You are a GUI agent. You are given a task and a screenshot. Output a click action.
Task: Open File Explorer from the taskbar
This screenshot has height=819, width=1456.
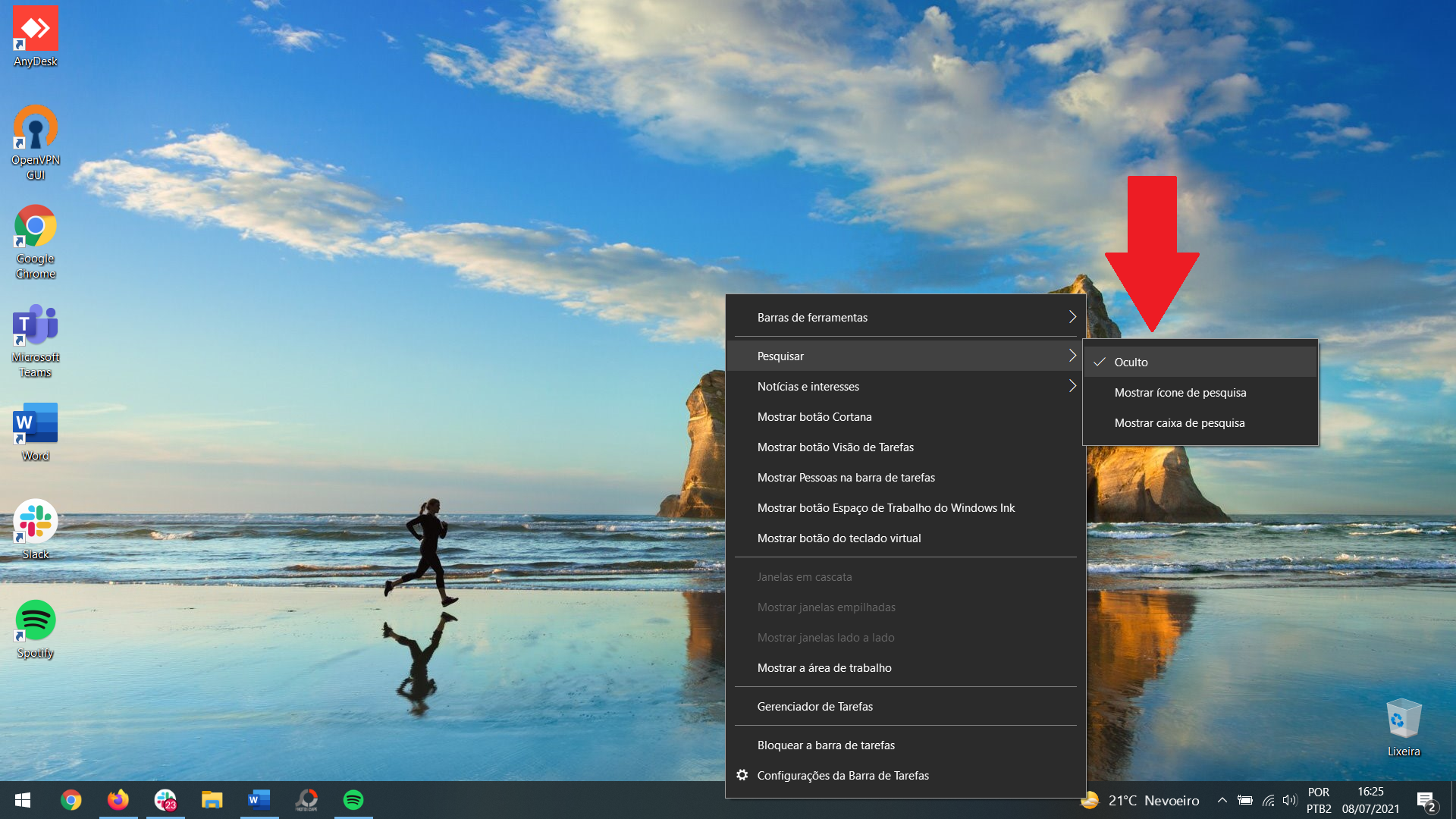pyautogui.click(x=212, y=800)
